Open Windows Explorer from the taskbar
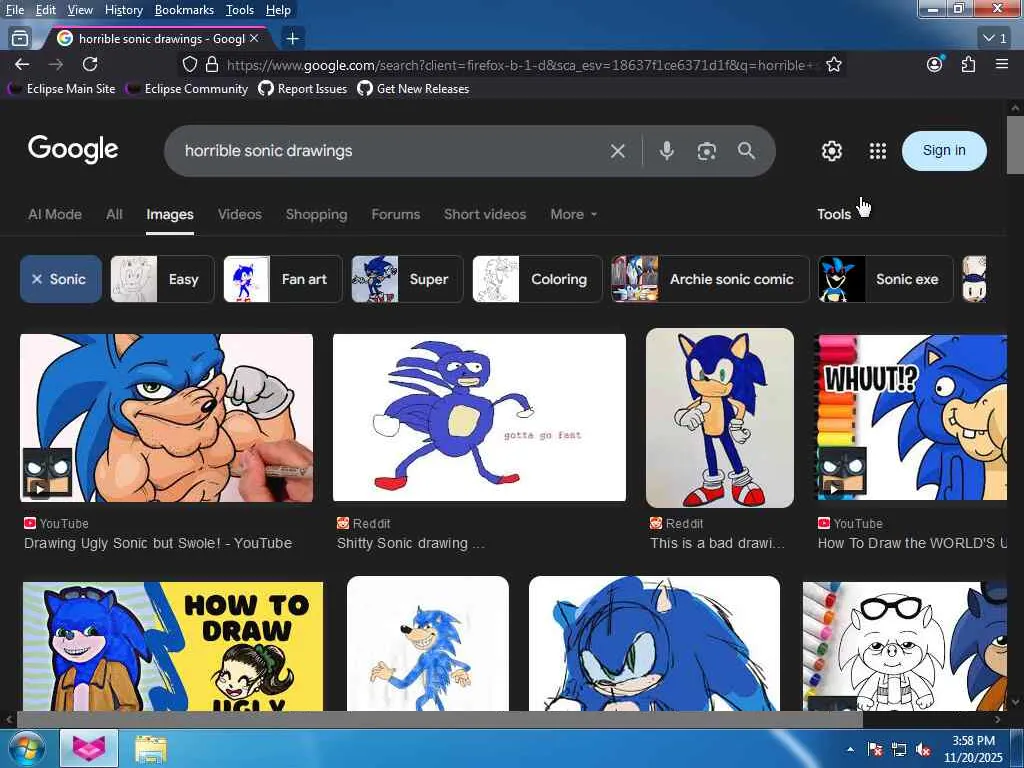This screenshot has height=768, width=1024. pyautogui.click(x=151, y=749)
